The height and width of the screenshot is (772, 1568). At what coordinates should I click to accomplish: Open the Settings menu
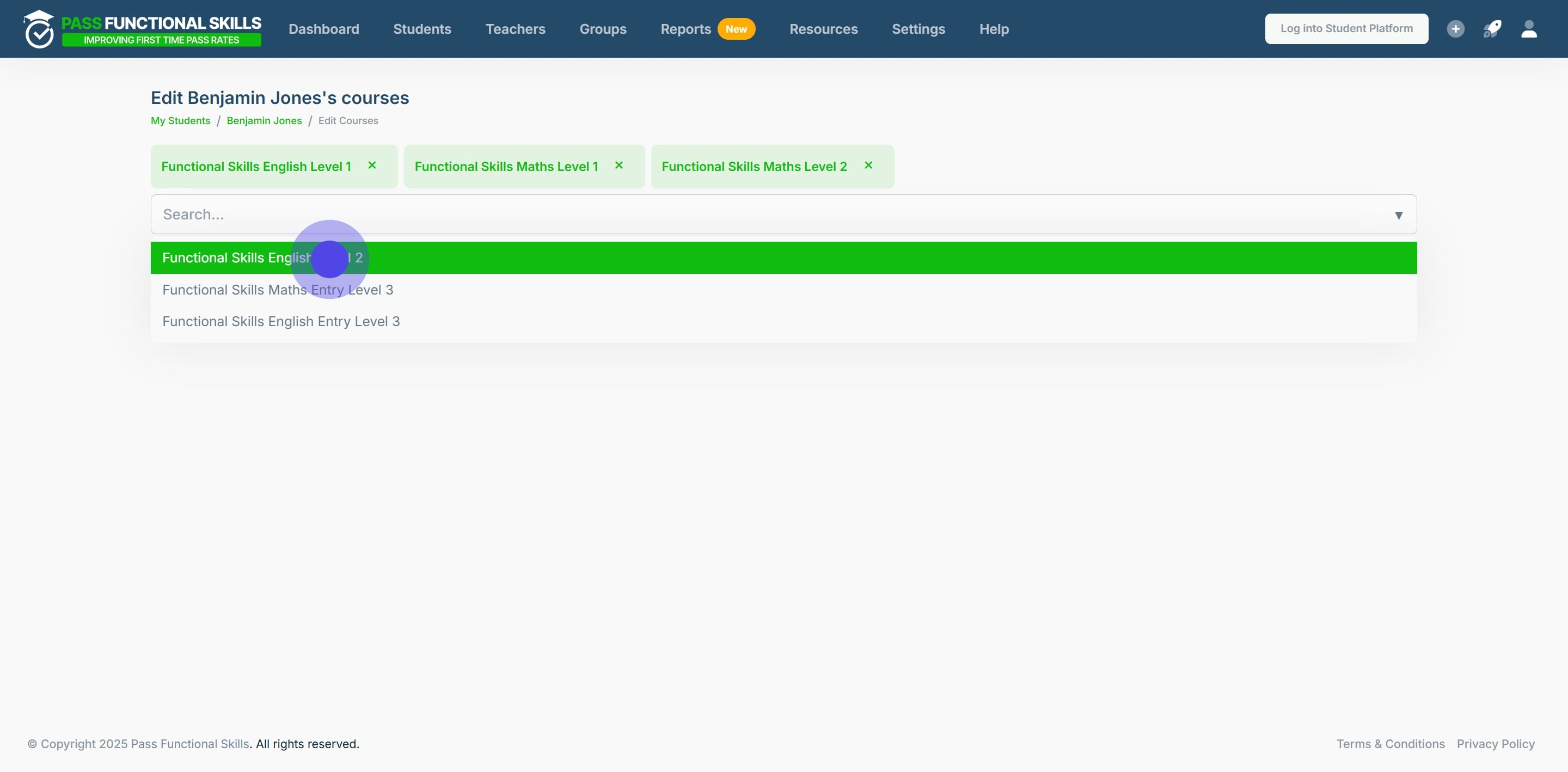pos(918,29)
